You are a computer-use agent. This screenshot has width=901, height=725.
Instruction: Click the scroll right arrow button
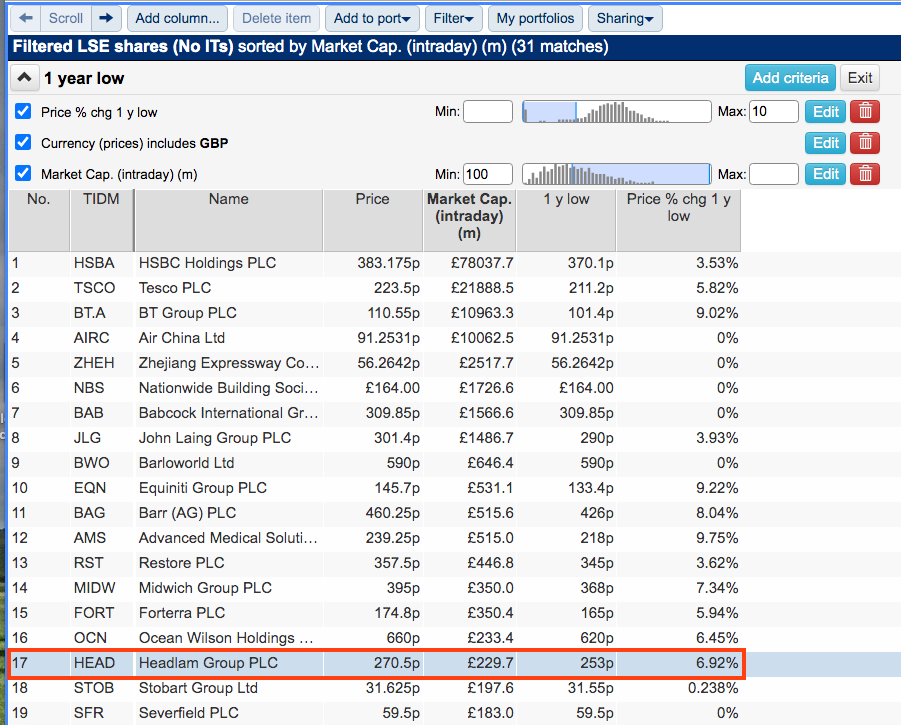pyautogui.click(x=106, y=18)
